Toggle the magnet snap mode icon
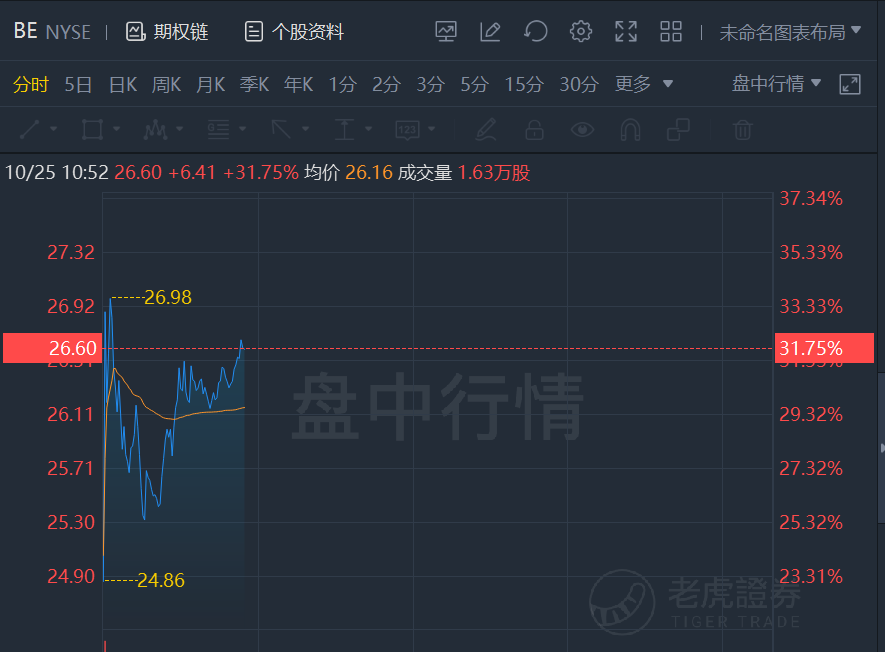885x652 pixels. click(x=630, y=130)
